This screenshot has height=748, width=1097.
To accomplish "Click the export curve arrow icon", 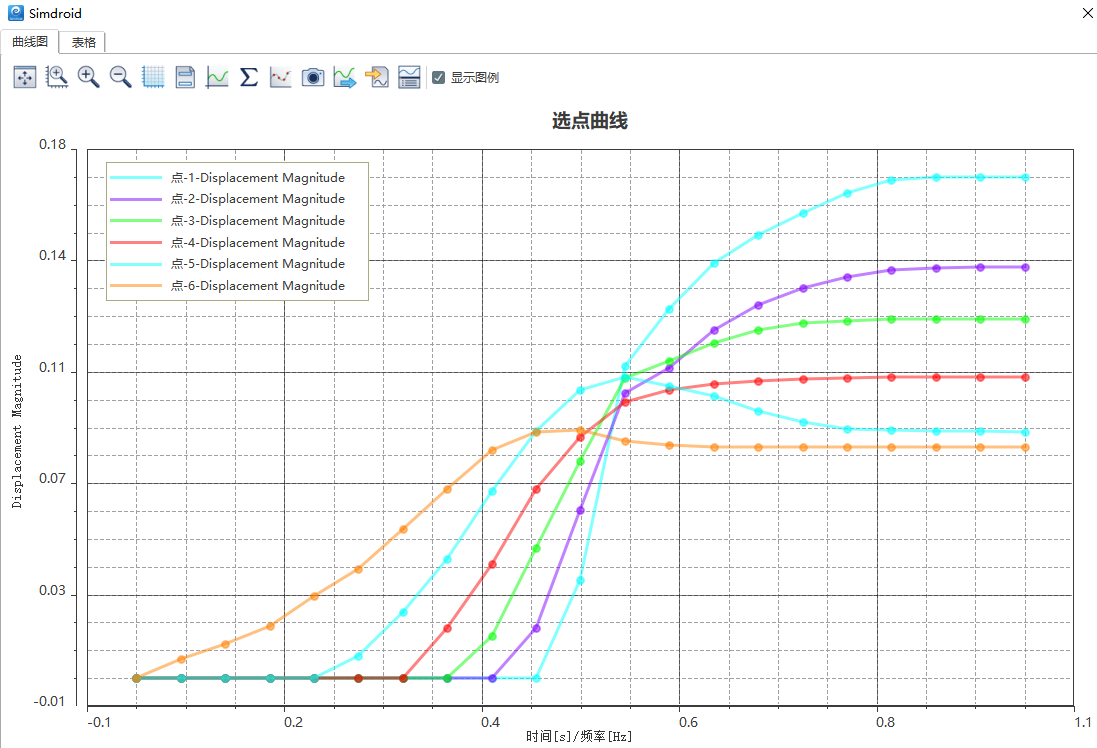I will pyautogui.click(x=345, y=77).
